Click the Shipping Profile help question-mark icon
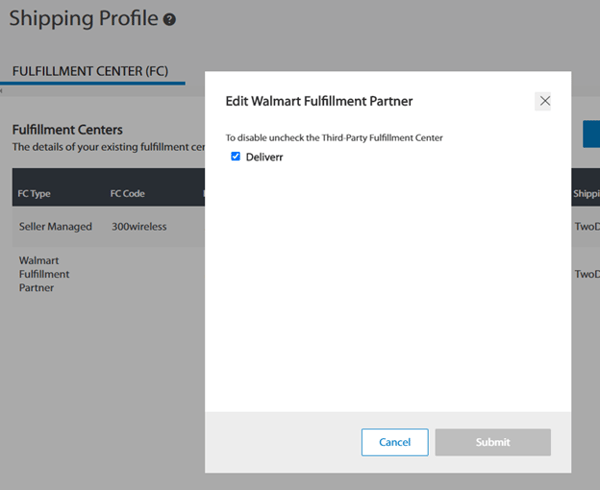The width and height of the screenshot is (600, 490). [x=170, y=20]
